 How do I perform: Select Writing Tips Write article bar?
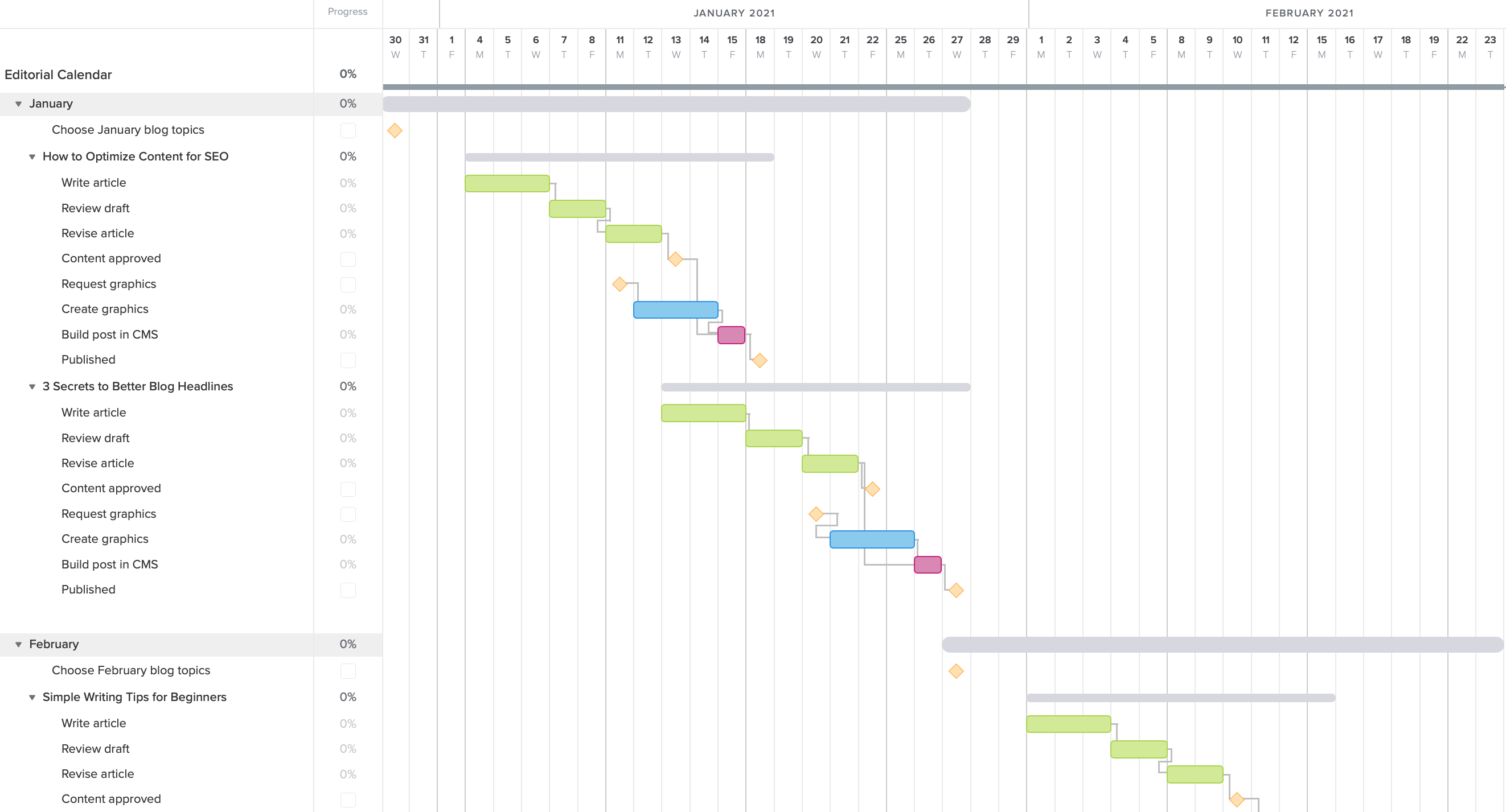(1068, 724)
